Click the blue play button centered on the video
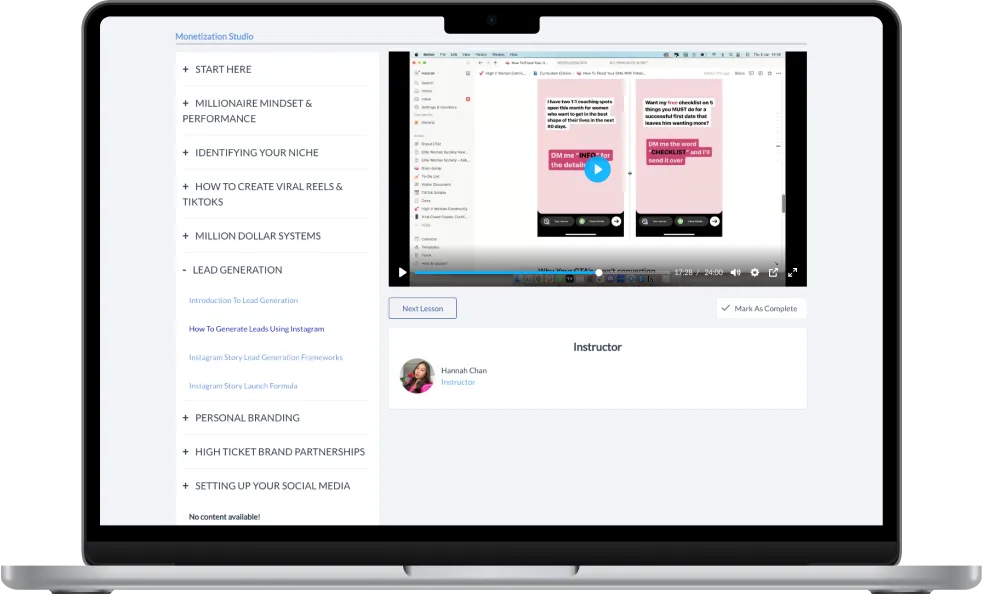 tap(597, 169)
